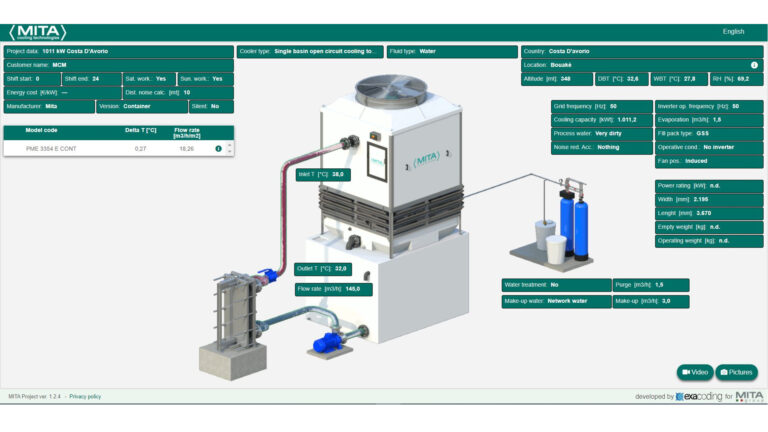Viewport: 768px width, 432px height.
Task: Click the Shift start value field
Action: pyautogui.click(x=32, y=79)
